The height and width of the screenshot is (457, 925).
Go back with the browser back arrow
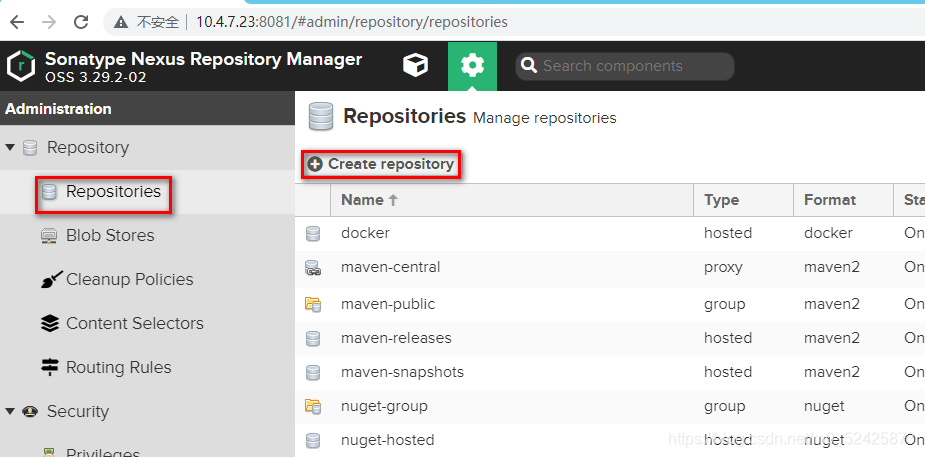pyautogui.click(x=17, y=22)
